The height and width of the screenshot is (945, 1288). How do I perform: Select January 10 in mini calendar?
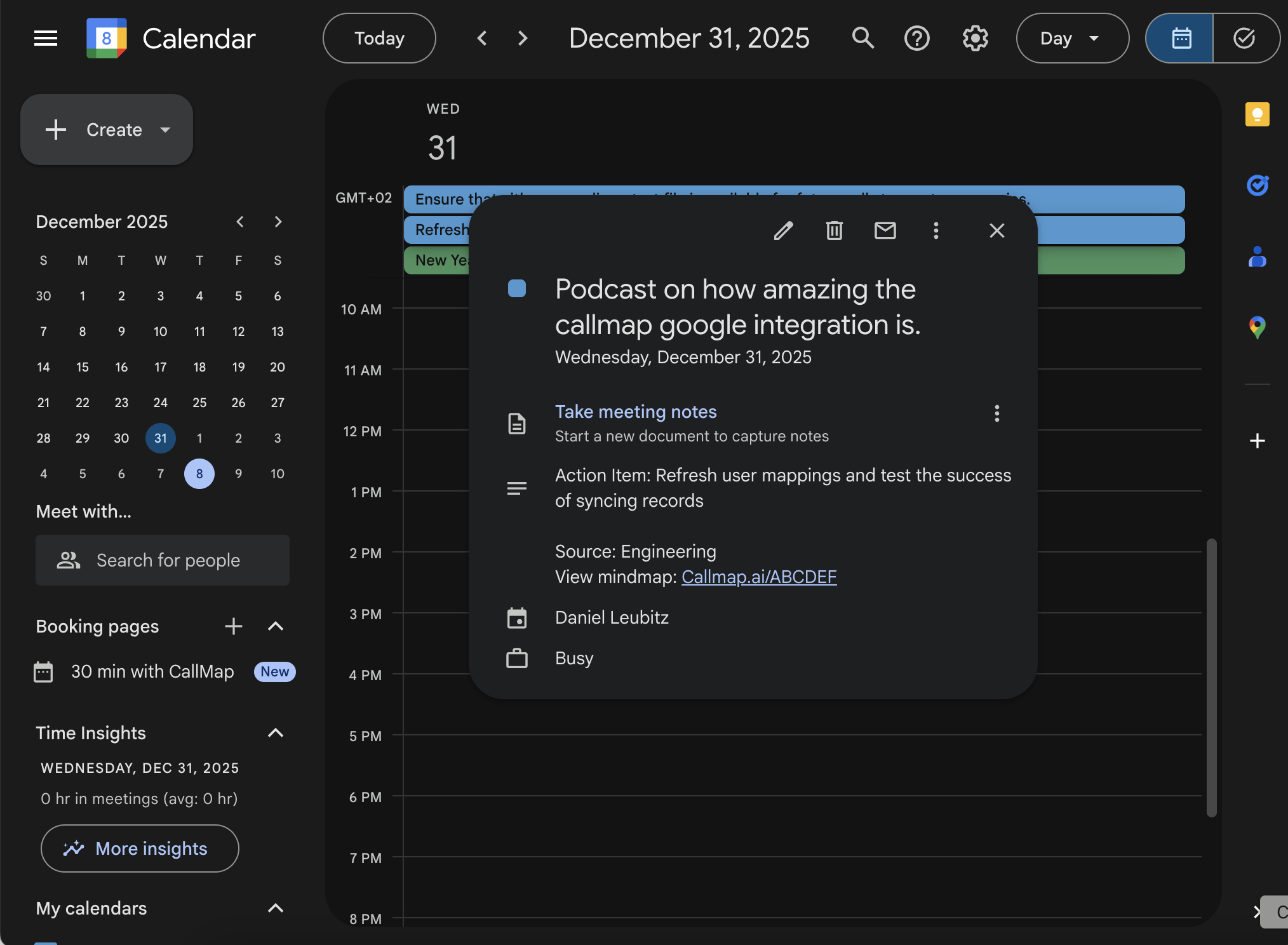pos(278,474)
